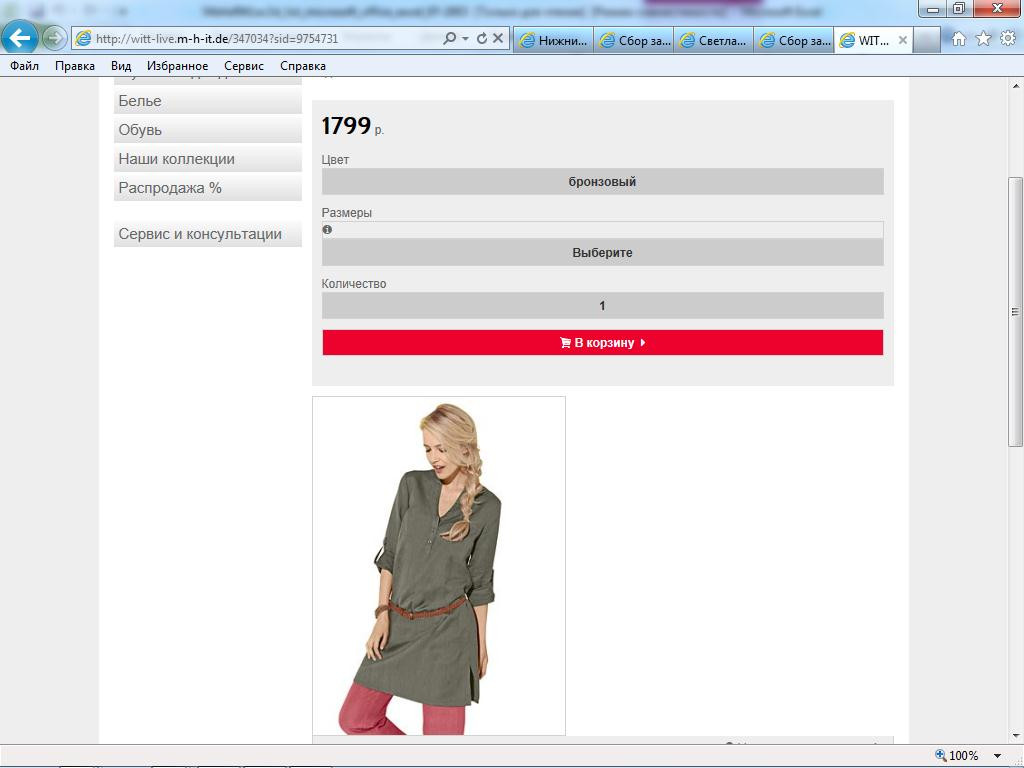The height and width of the screenshot is (768, 1024).
Task: Open the Home icon in the toolbar
Action: [x=959, y=39]
